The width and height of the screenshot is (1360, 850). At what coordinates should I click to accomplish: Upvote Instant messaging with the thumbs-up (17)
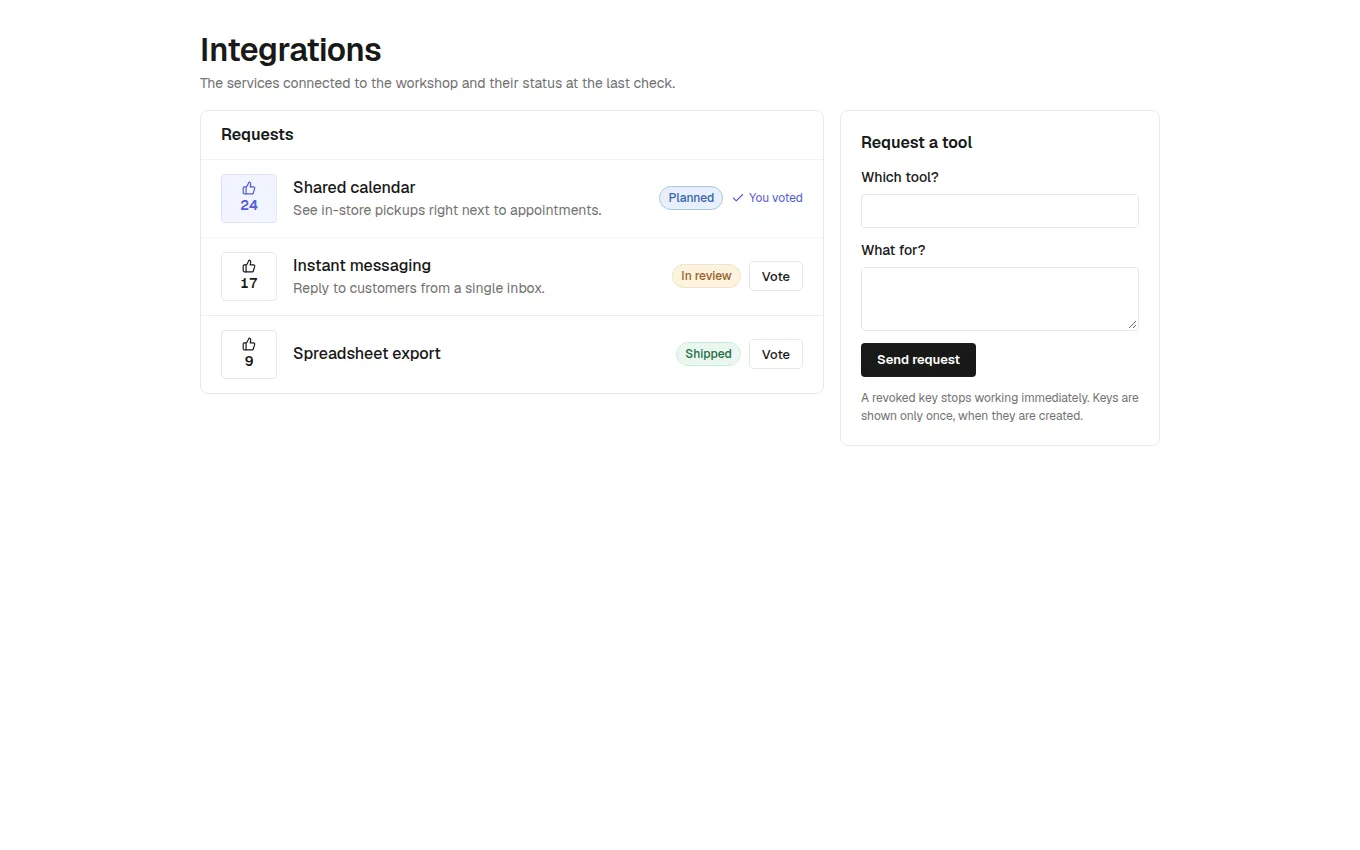click(249, 276)
